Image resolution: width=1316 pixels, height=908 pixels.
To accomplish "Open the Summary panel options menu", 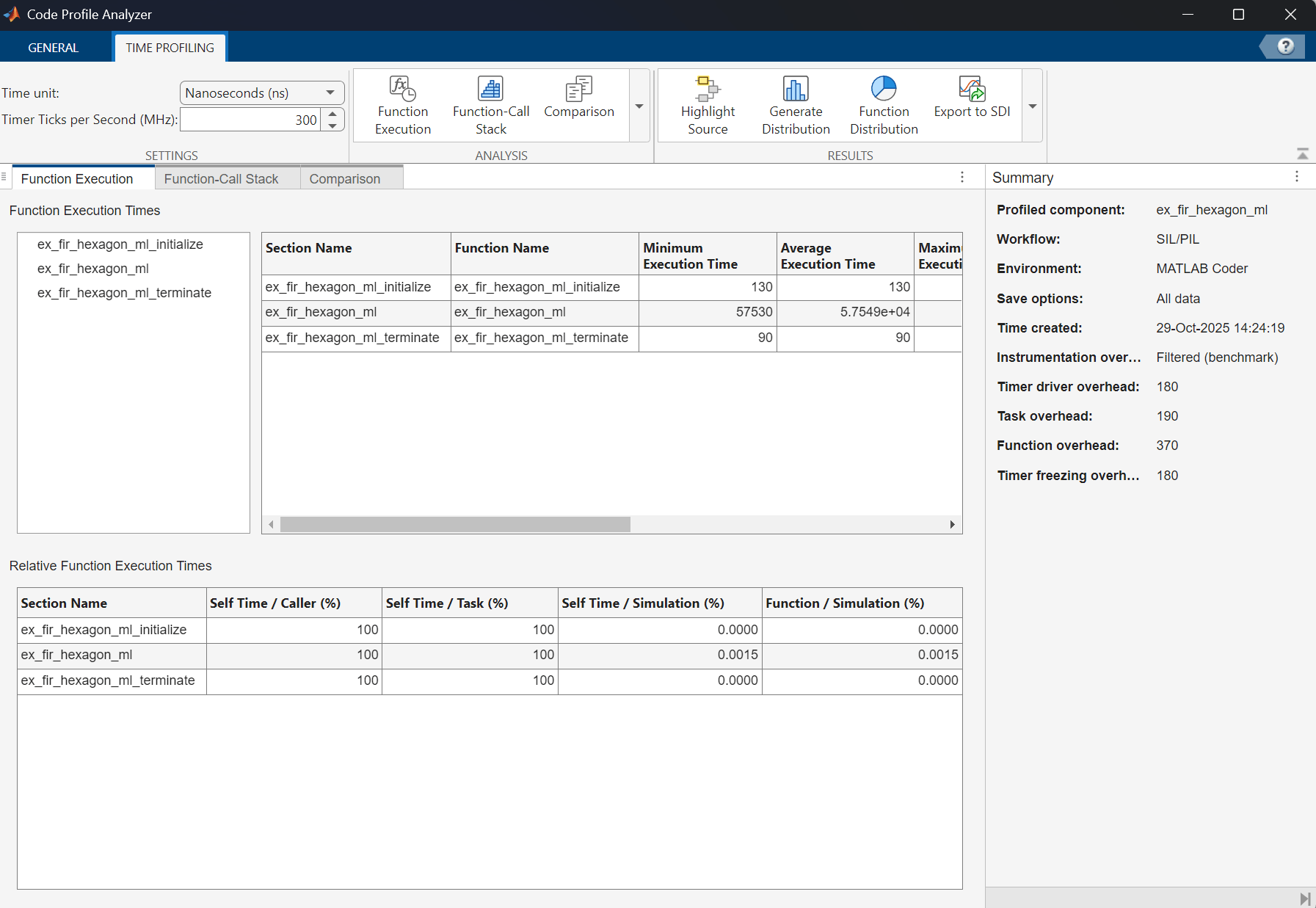I will (1297, 177).
